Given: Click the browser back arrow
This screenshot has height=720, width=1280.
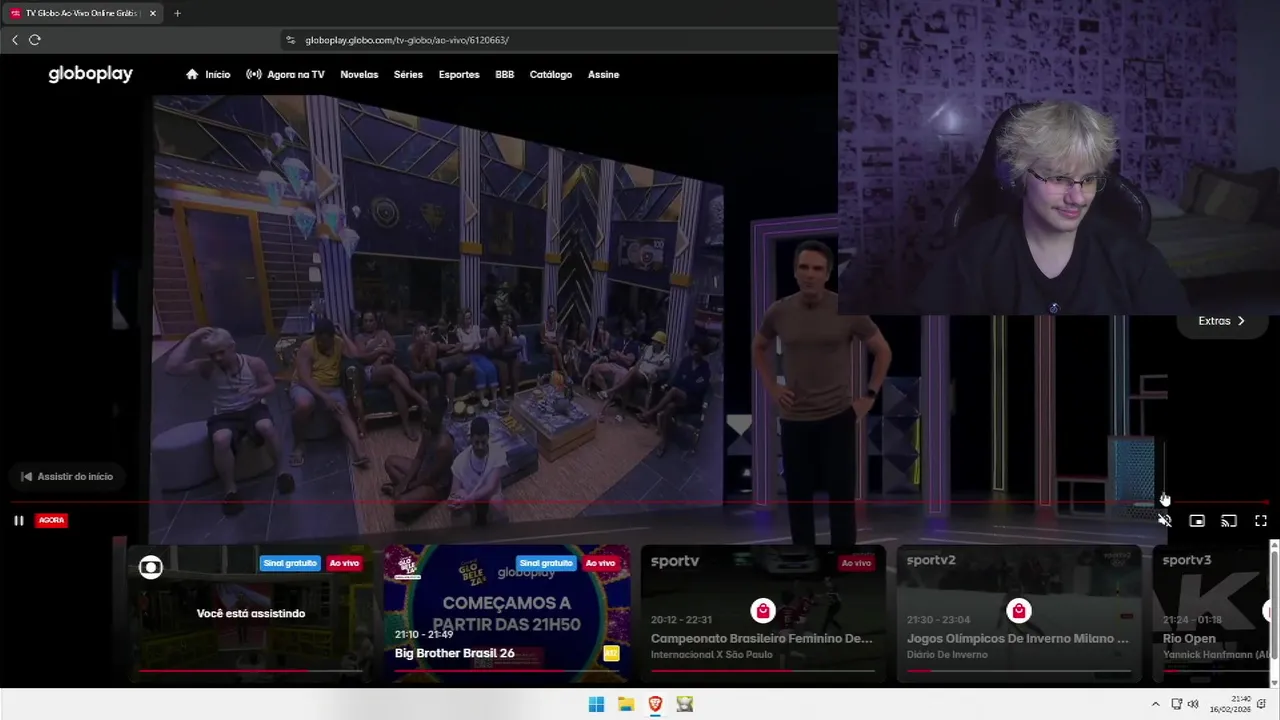Looking at the screenshot, I should pyautogui.click(x=14, y=40).
